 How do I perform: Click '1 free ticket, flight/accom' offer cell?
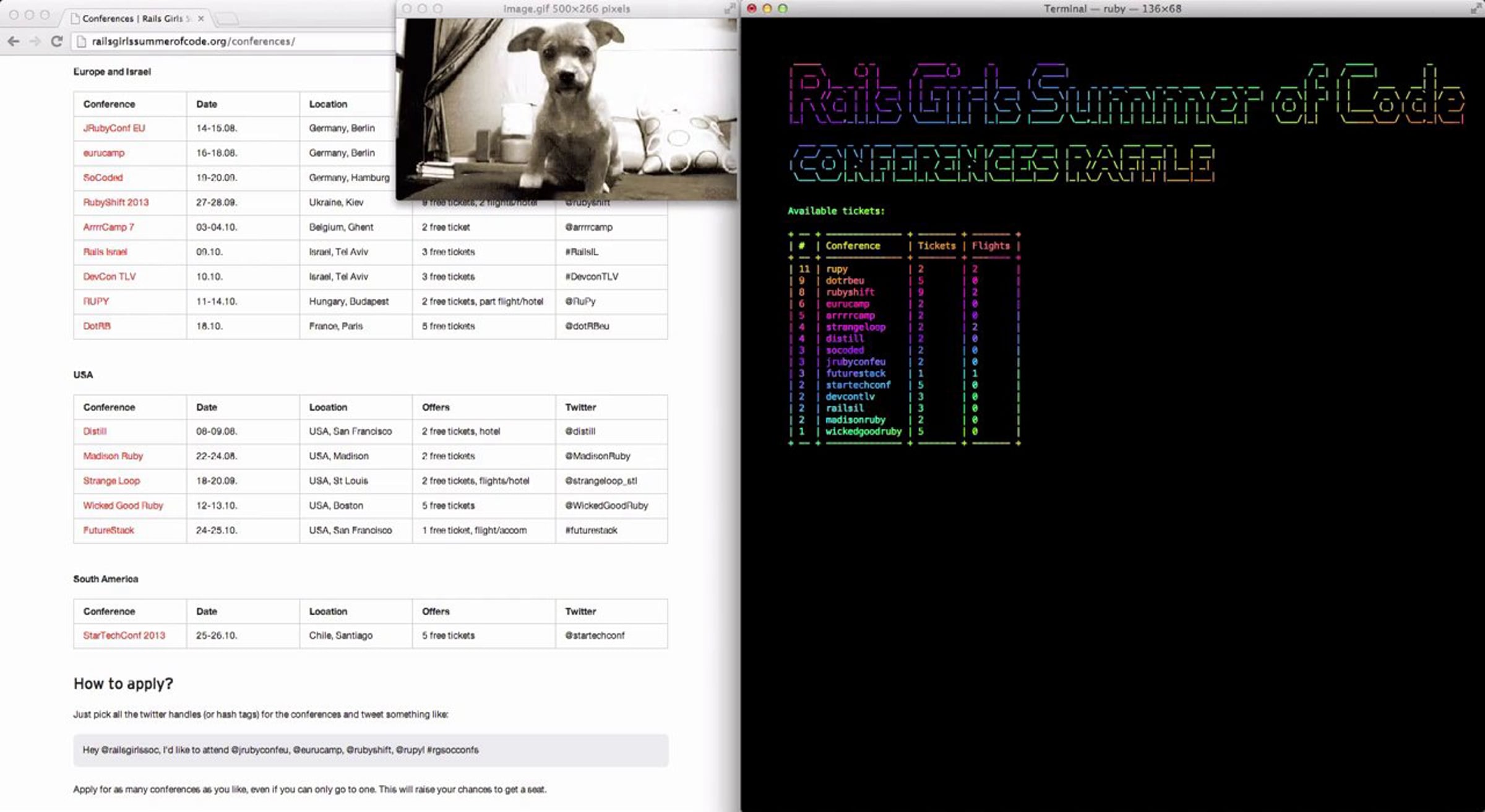point(484,530)
